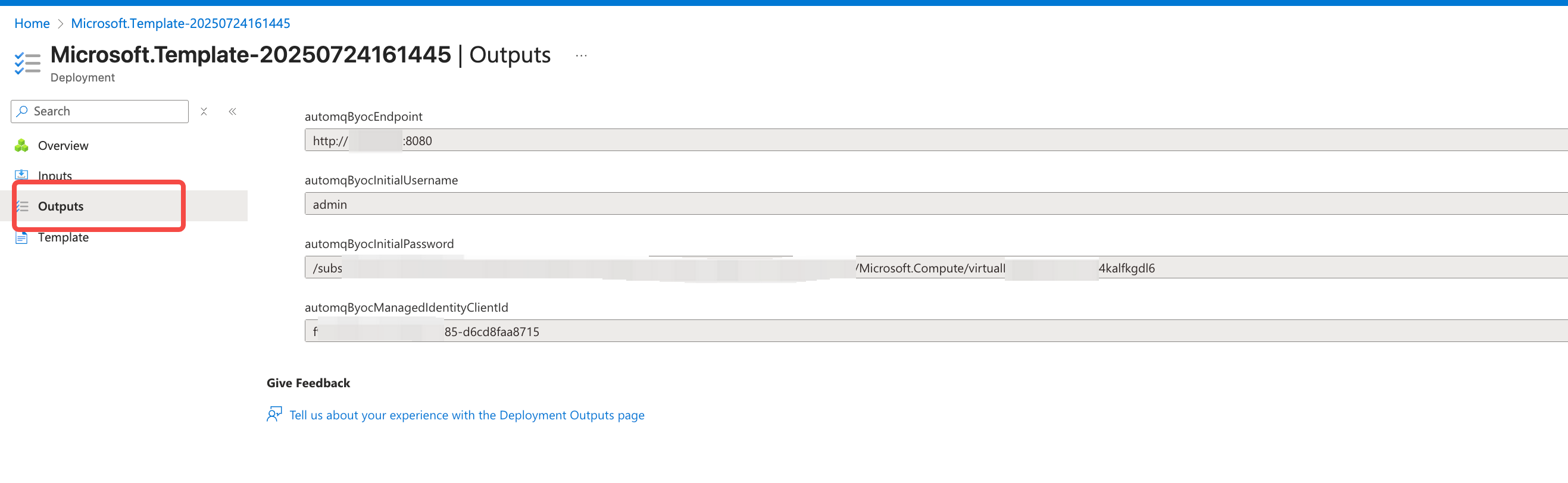Screen dimensions: 1568x483
Task: Click the Overview cubes icon
Action: coord(21,145)
